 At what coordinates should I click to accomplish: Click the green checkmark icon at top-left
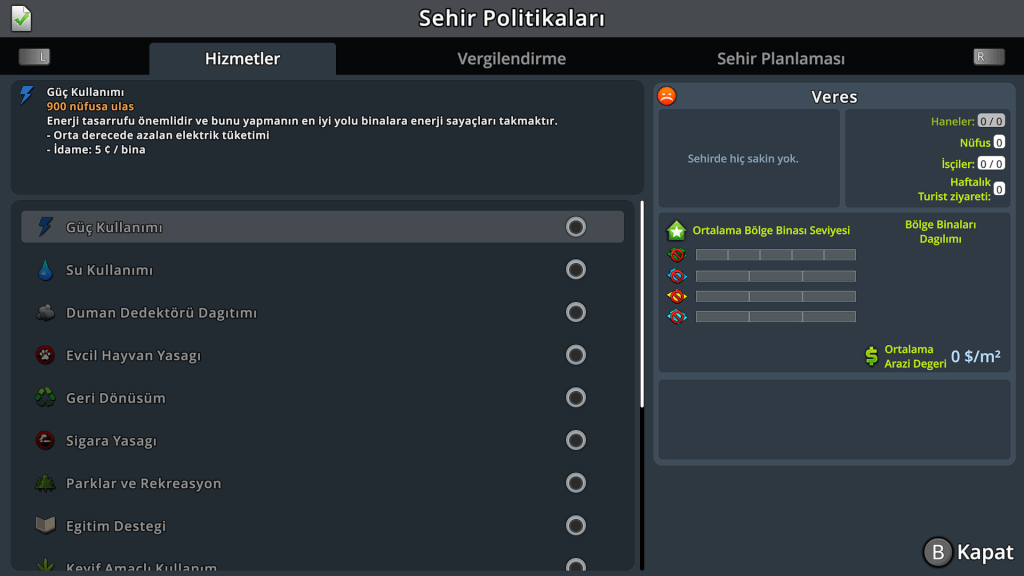point(21,18)
